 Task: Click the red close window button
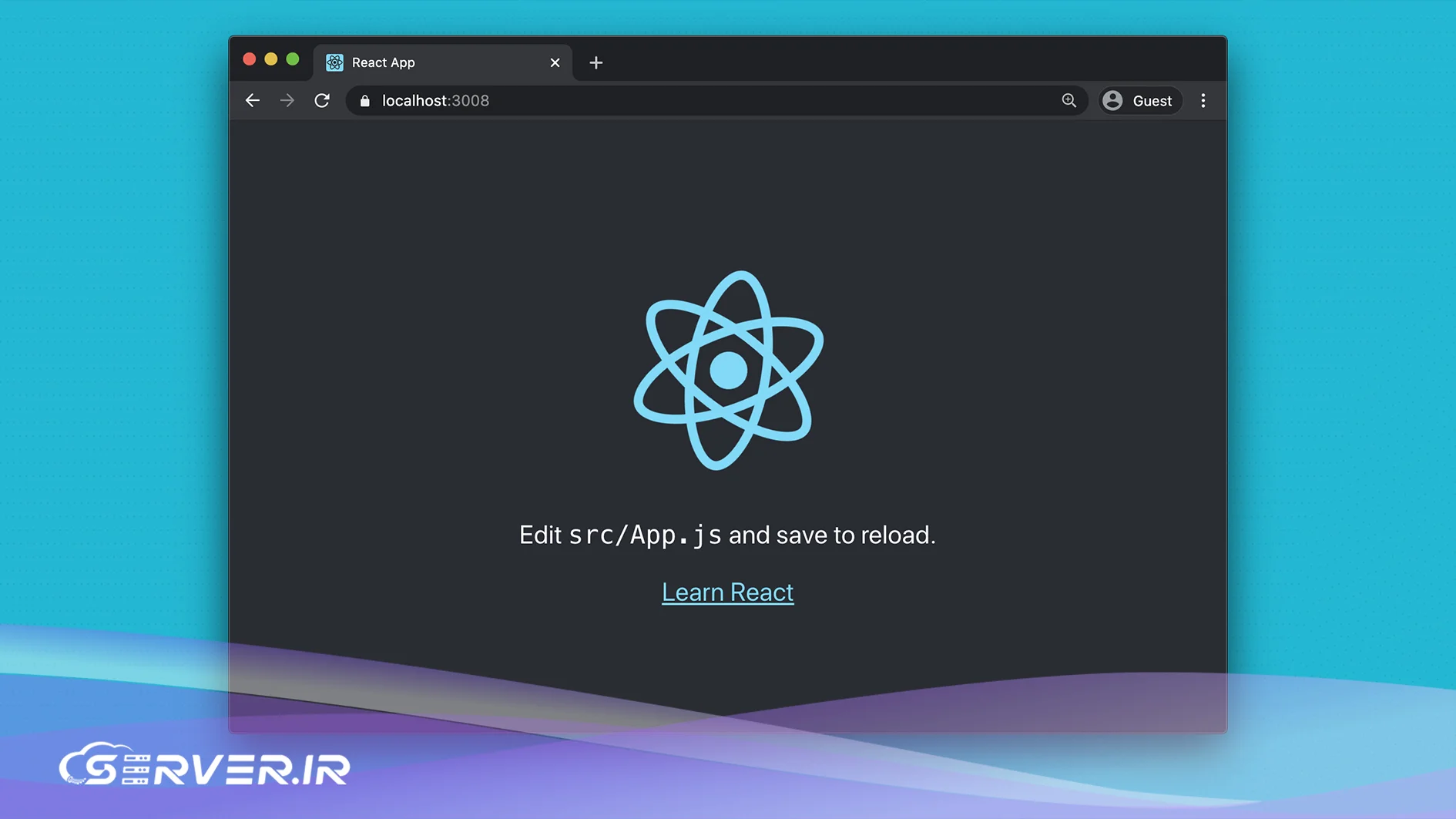(250, 59)
